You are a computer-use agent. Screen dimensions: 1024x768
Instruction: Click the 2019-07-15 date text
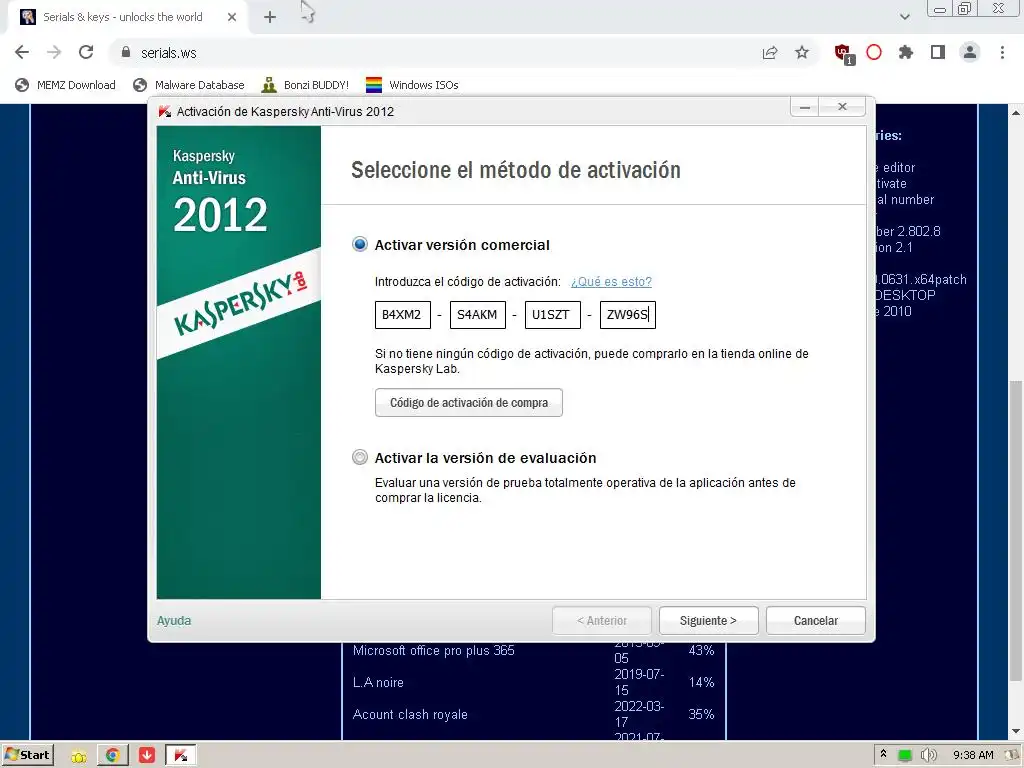click(x=639, y=682)
